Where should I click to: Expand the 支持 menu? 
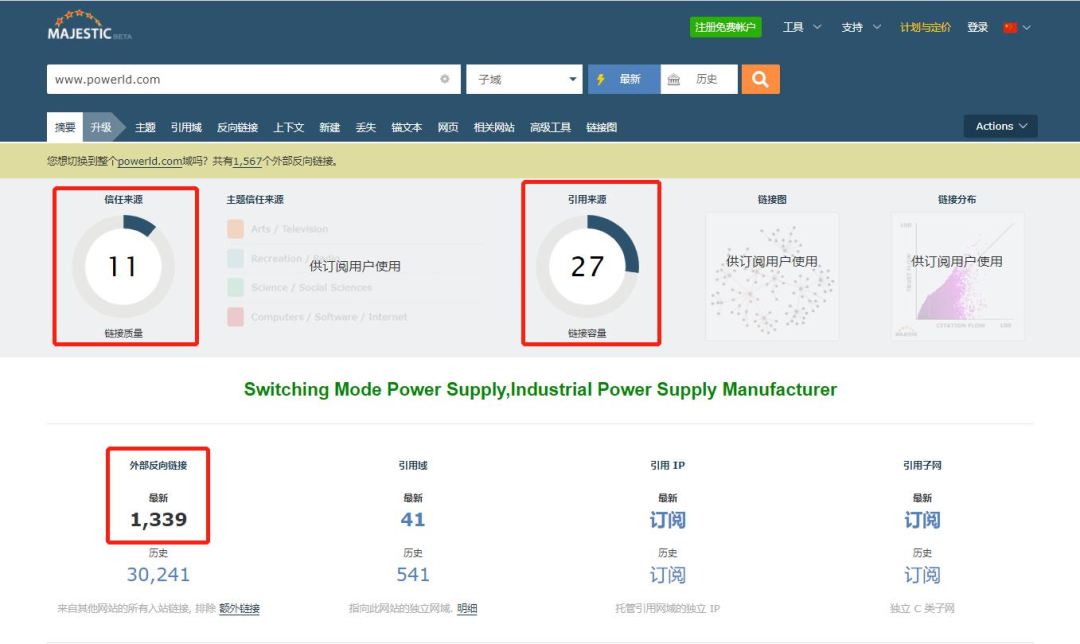pos(861,28)
